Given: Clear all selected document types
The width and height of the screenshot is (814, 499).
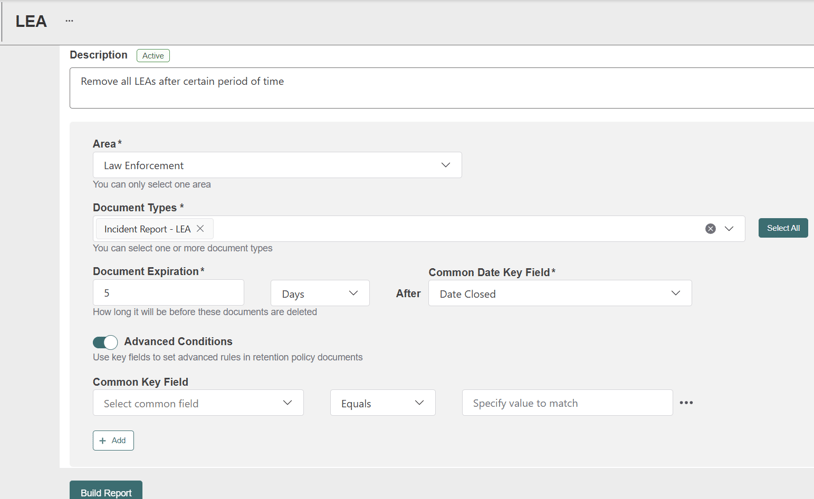Looking at the screenshot, I should click(710, 228).
